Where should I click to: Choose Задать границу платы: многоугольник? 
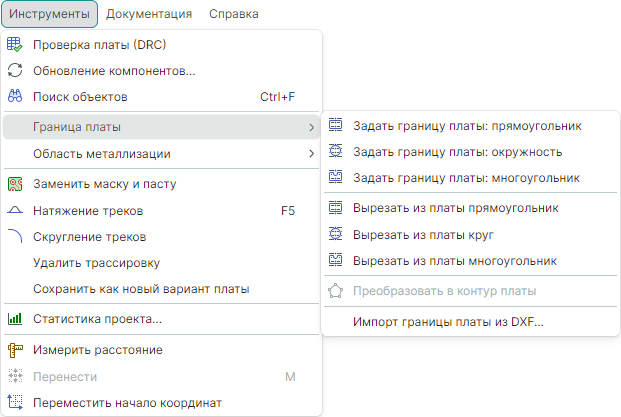pos(466,178)
